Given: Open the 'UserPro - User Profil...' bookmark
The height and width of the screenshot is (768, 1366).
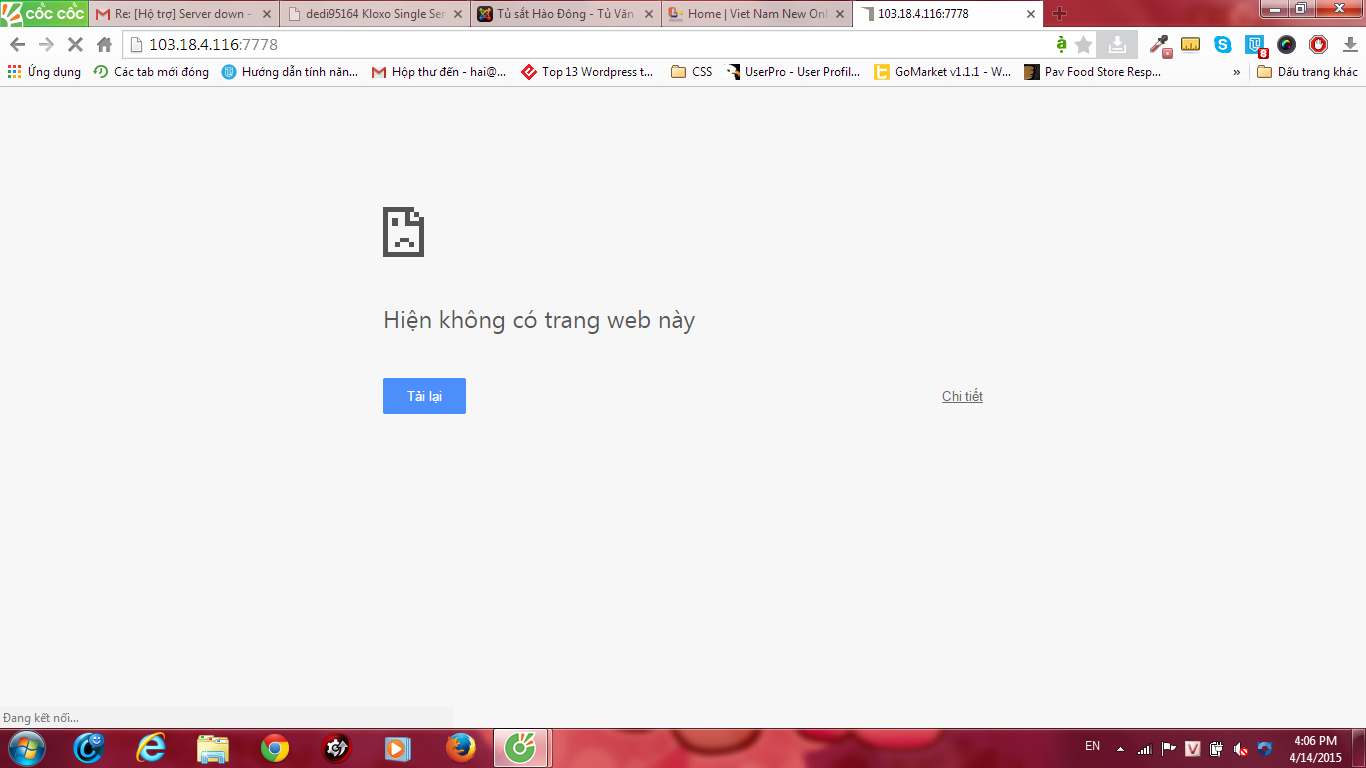Looking at the screenshot, I should pos(793,72).
